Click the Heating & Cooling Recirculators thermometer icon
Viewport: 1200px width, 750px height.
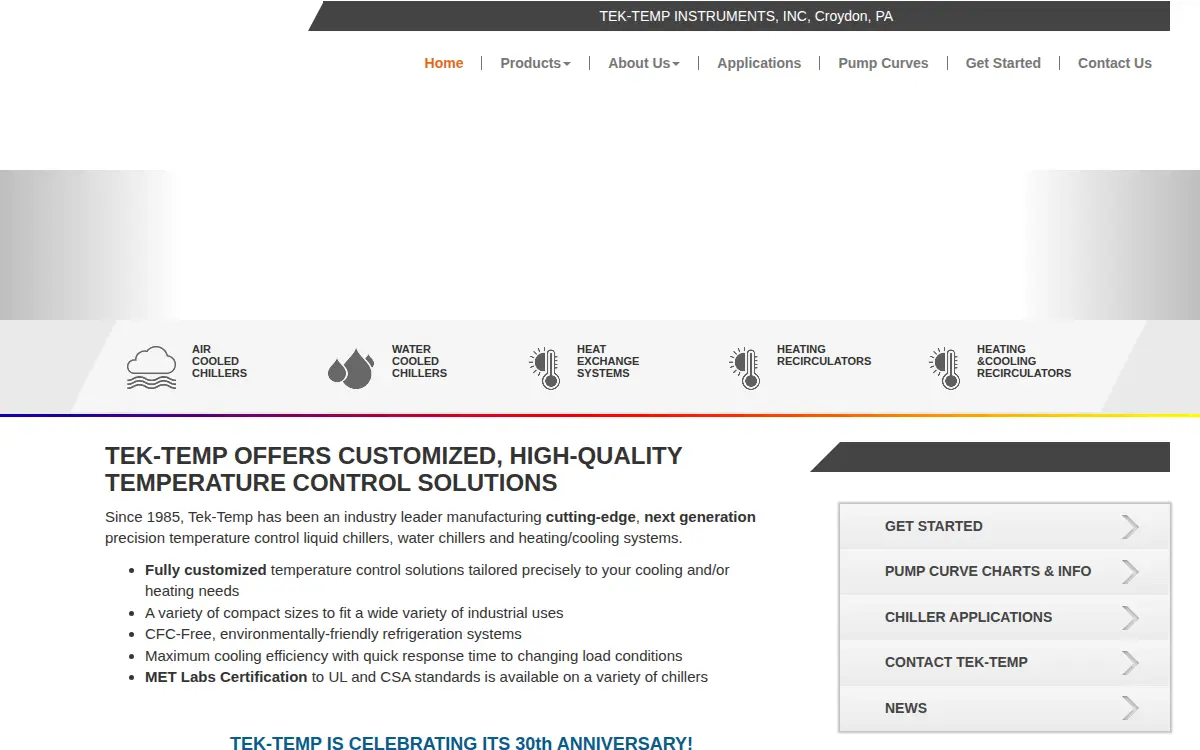pos(944,368)
